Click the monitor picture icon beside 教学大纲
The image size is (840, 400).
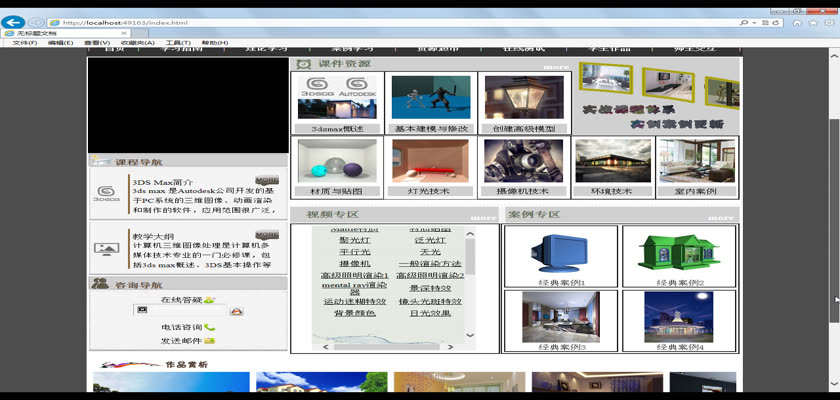point(106,248)
